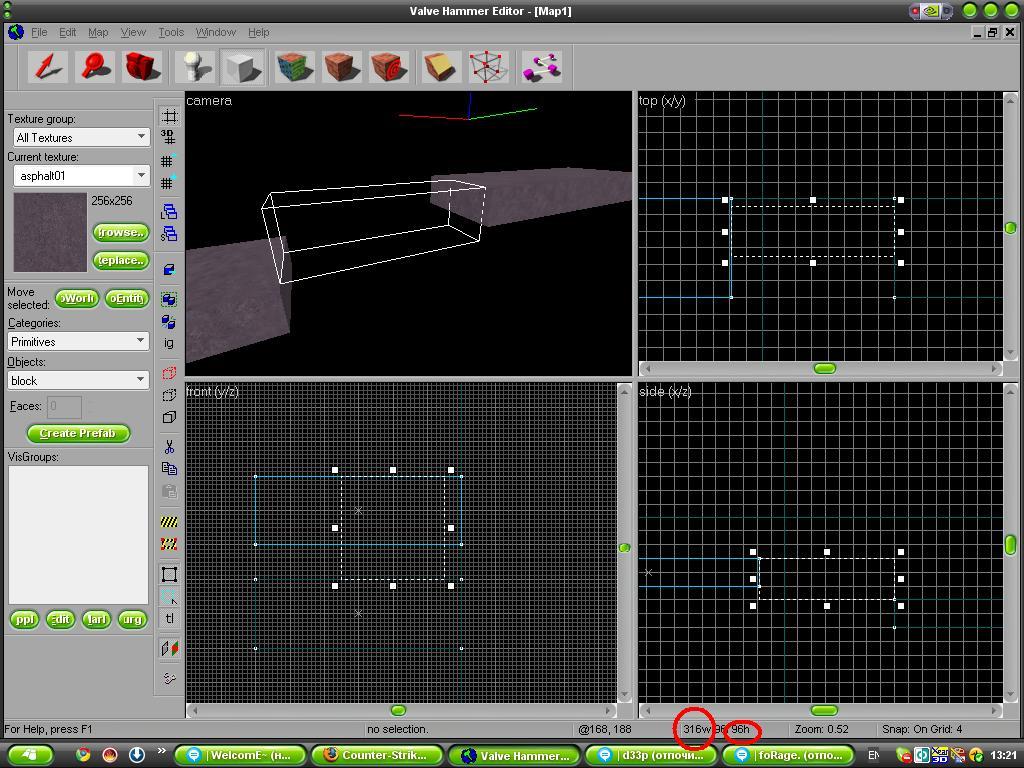The width and height of the screenshot is (1024, 768).
Task: Copy selection to clipboard icon
Action: [x=169, y=468]
